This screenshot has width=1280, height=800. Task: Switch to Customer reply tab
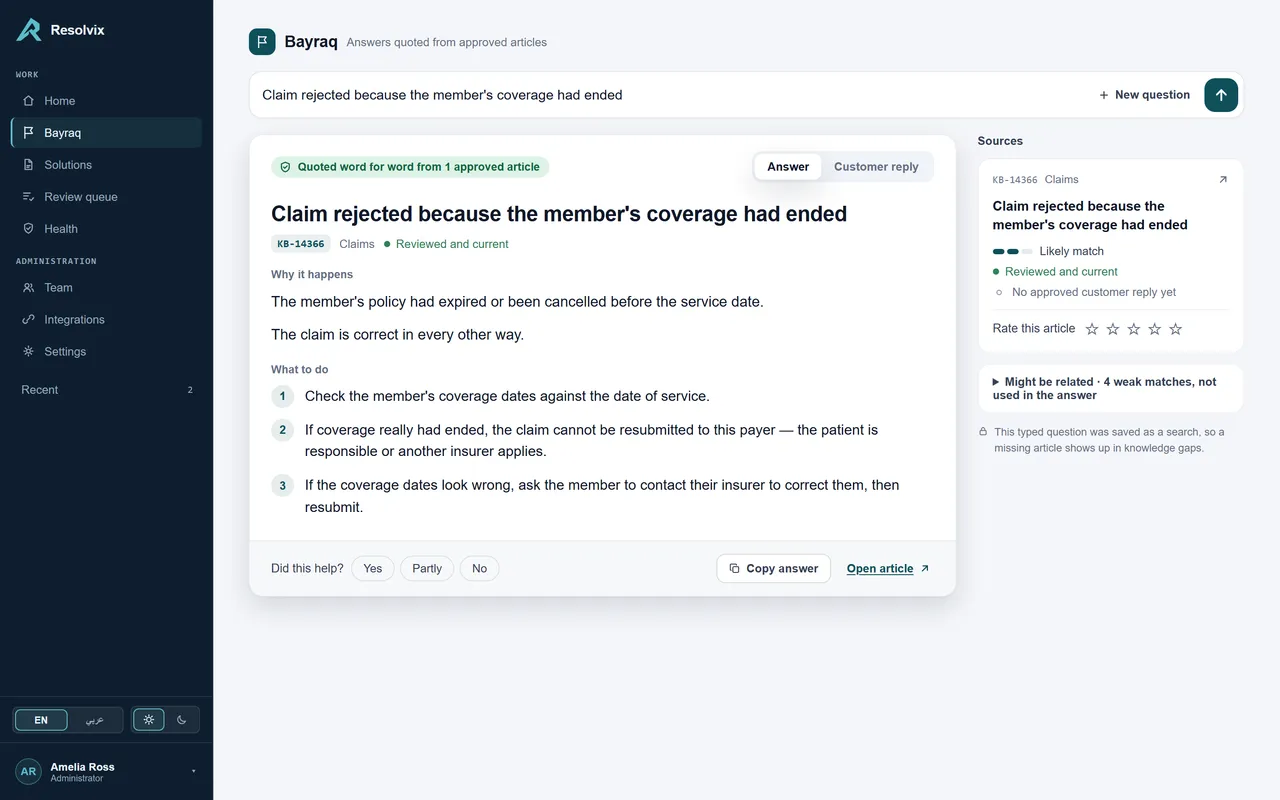click(x=876, y=167)
